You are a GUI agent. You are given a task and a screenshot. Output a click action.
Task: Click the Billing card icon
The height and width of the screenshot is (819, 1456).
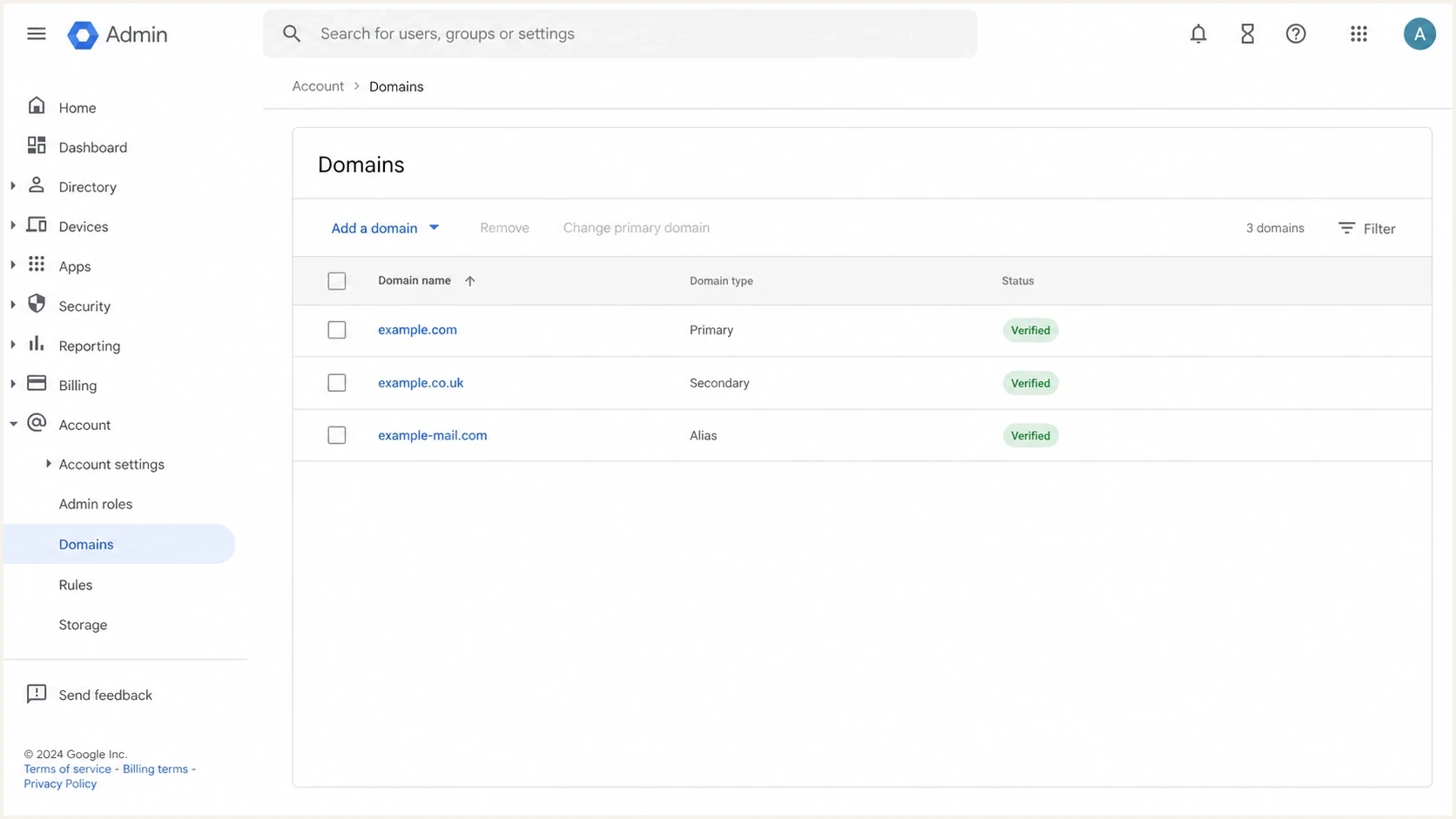click(x=37, y=383)
